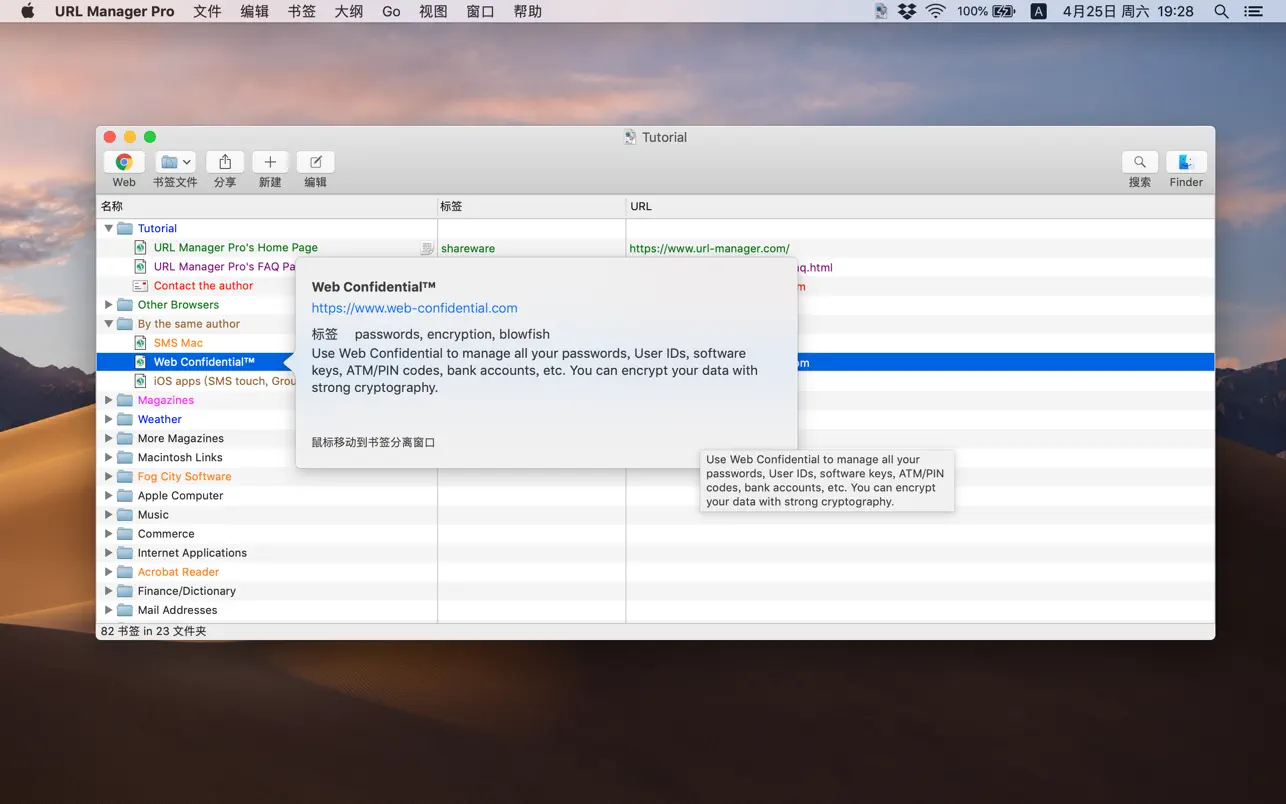Expand the Magazines folder

click(x=109, y=400)
